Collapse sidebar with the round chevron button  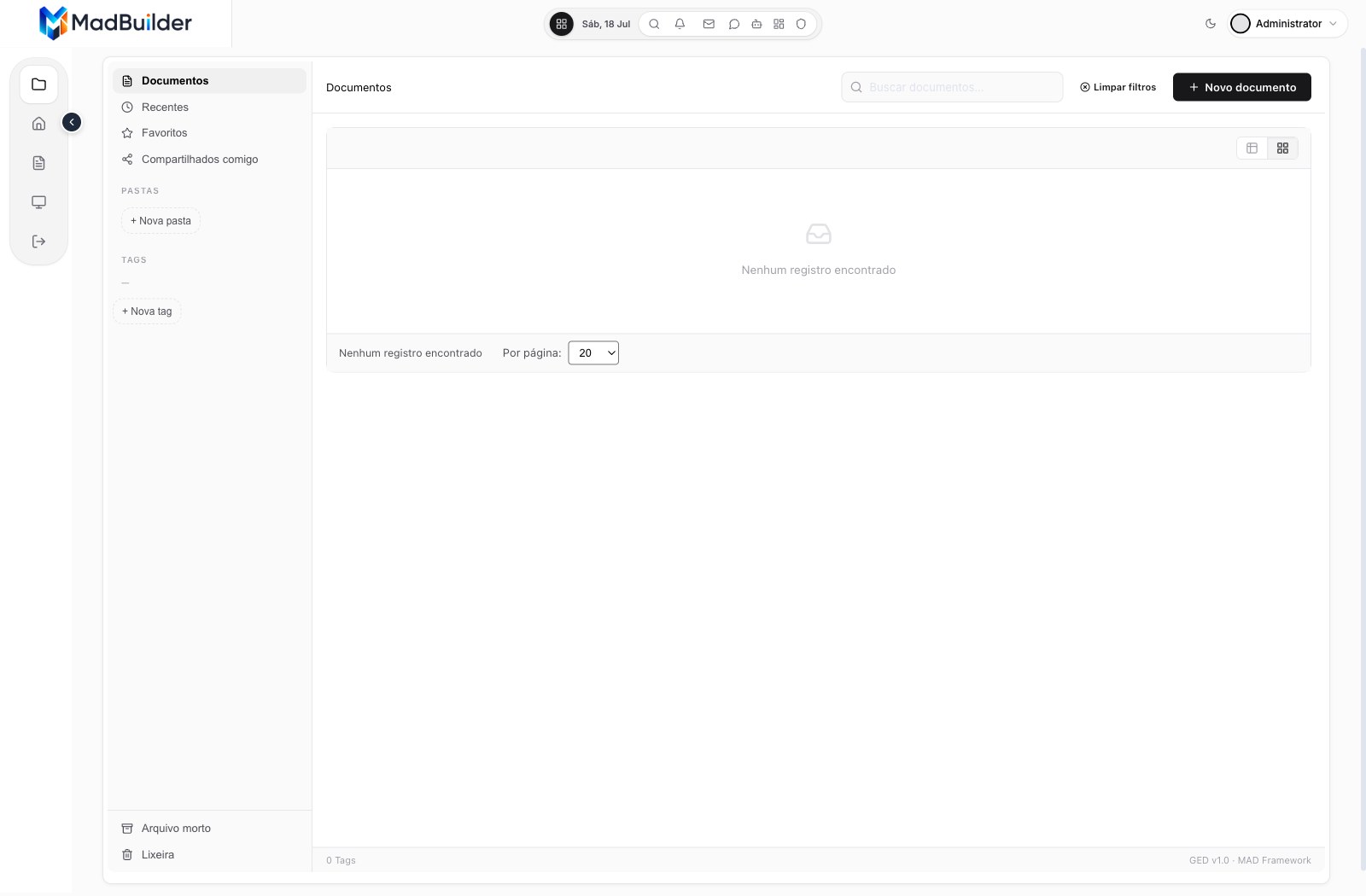click(x=72, y=123)
